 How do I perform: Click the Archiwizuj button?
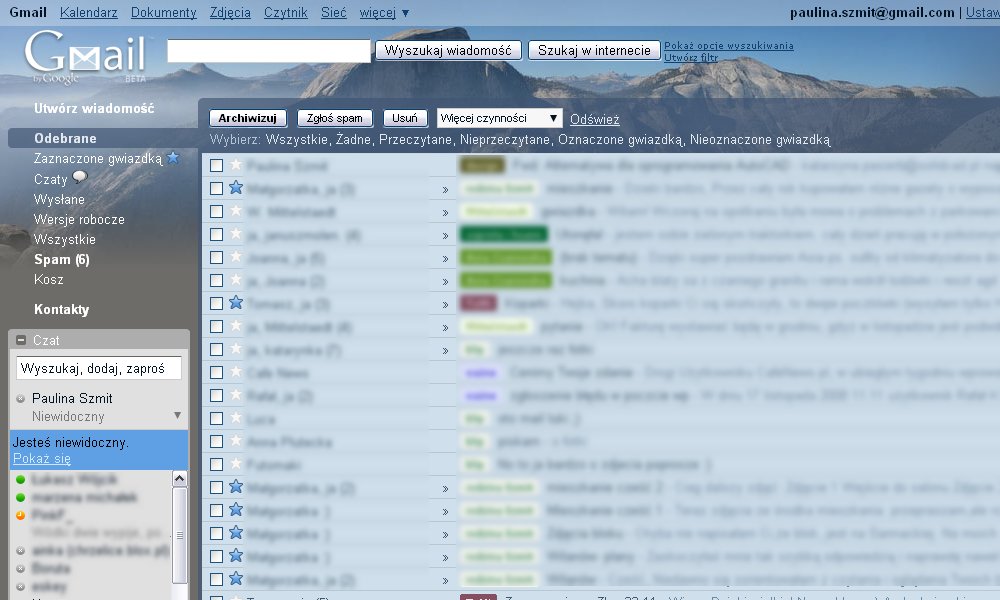click(247, 118)
